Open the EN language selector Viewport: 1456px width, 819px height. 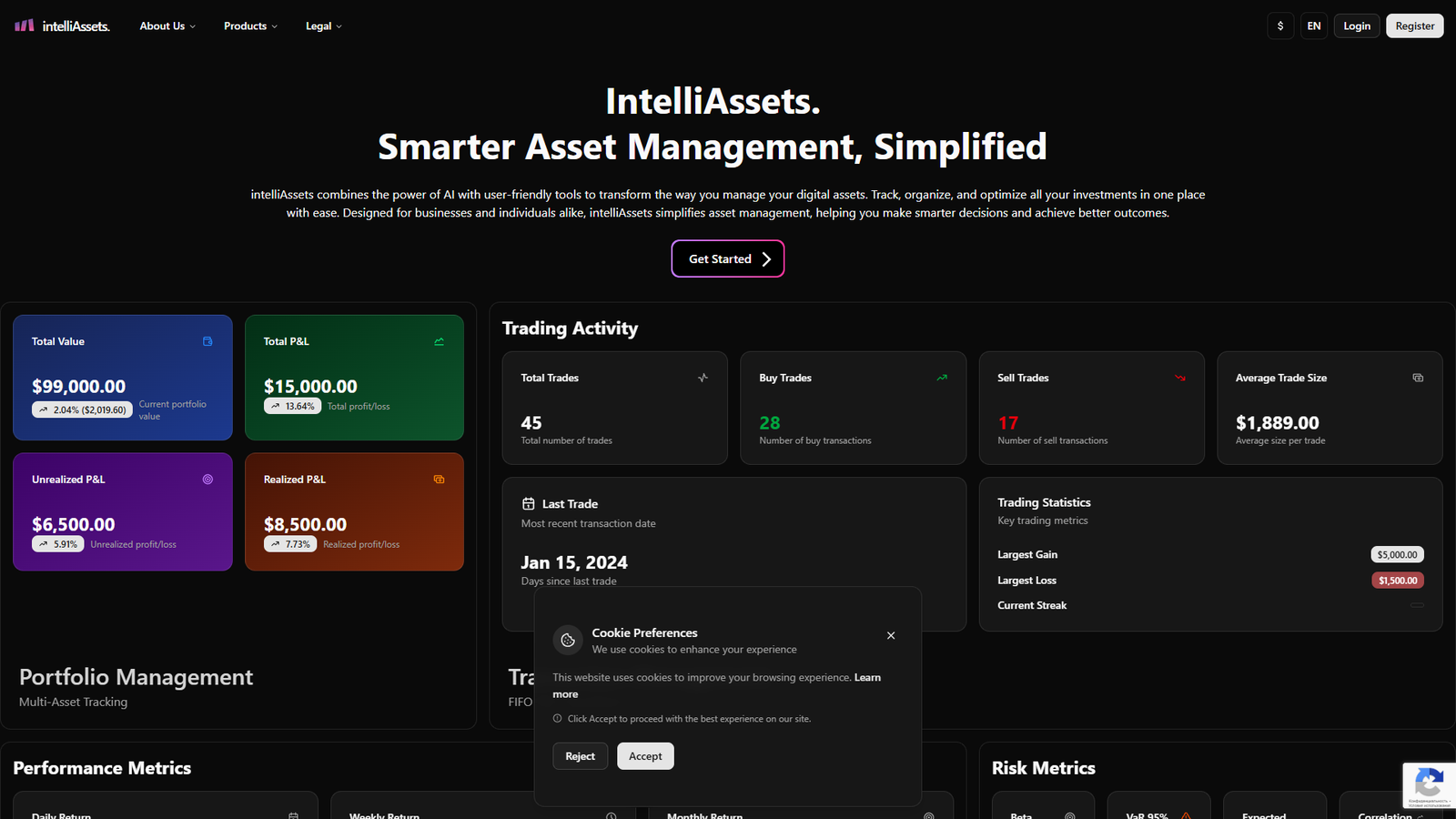click(x=1314, y=25)
